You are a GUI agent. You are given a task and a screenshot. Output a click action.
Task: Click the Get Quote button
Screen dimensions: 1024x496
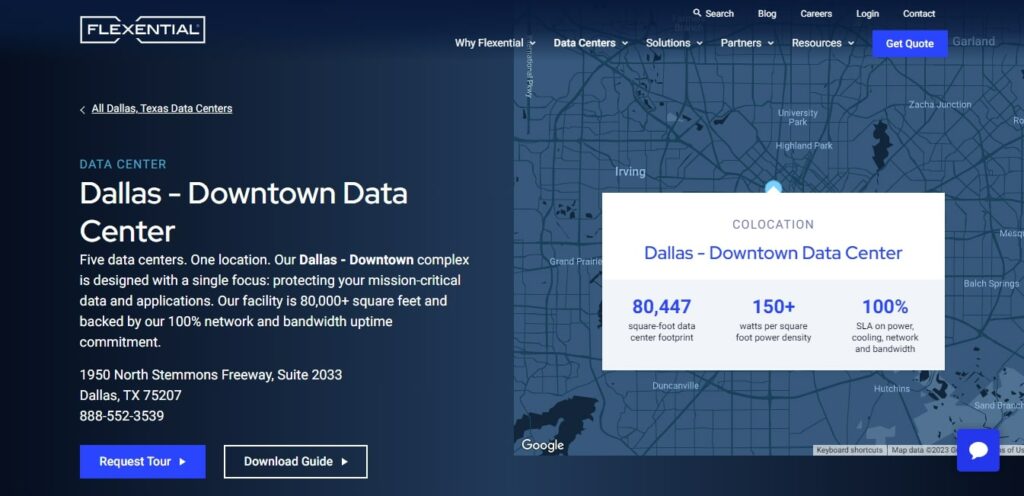[910, 44]
